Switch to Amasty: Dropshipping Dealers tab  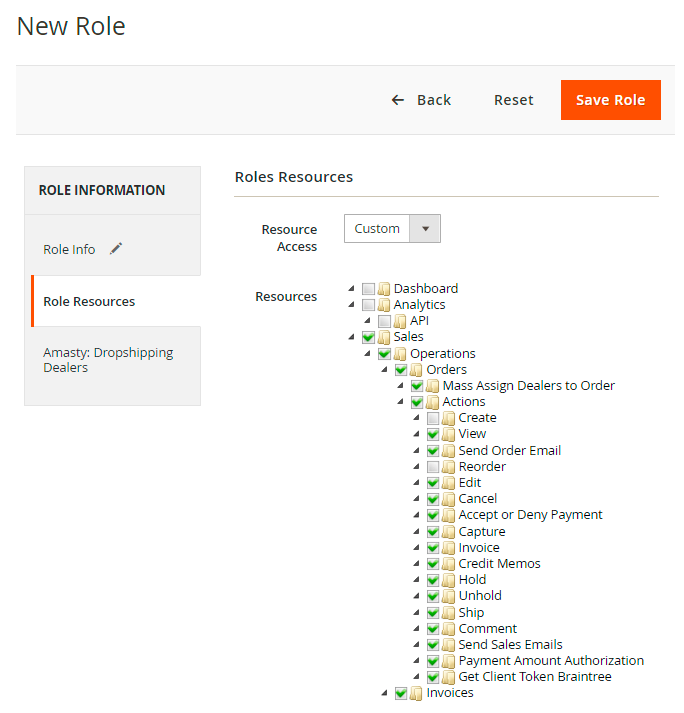pos(108,360)
